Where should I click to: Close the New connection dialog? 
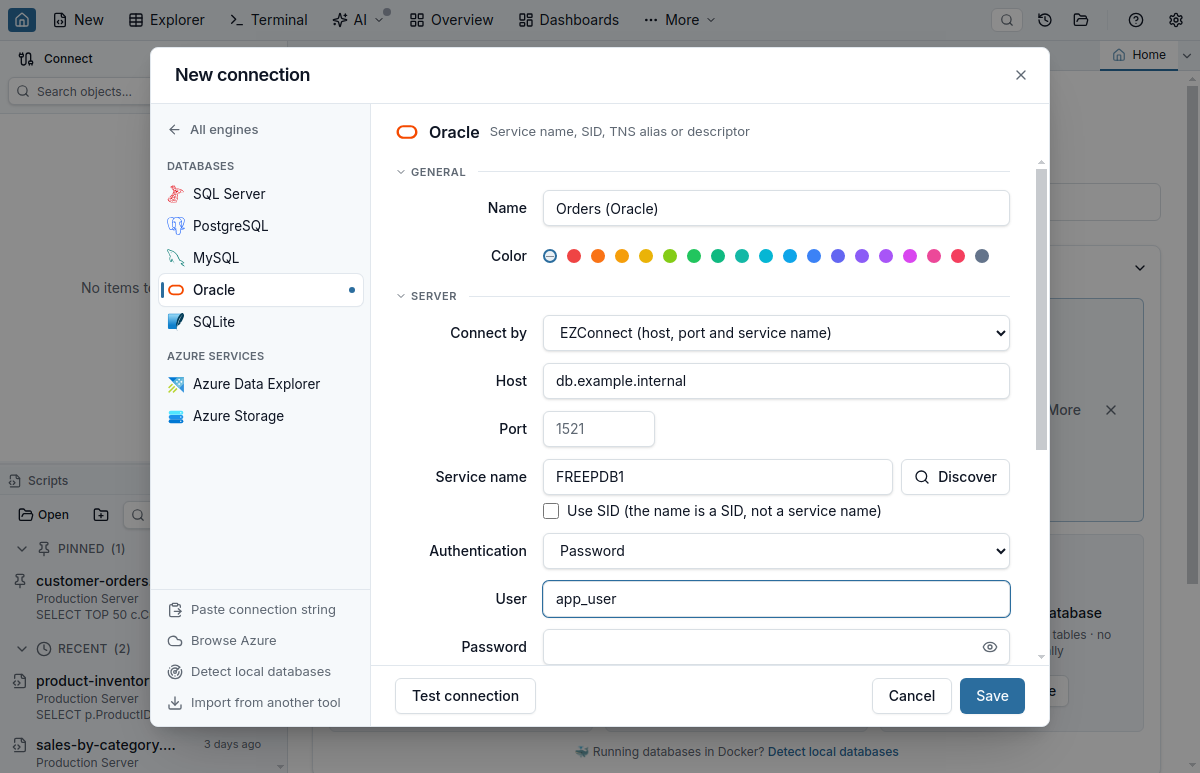(1021, 75)
